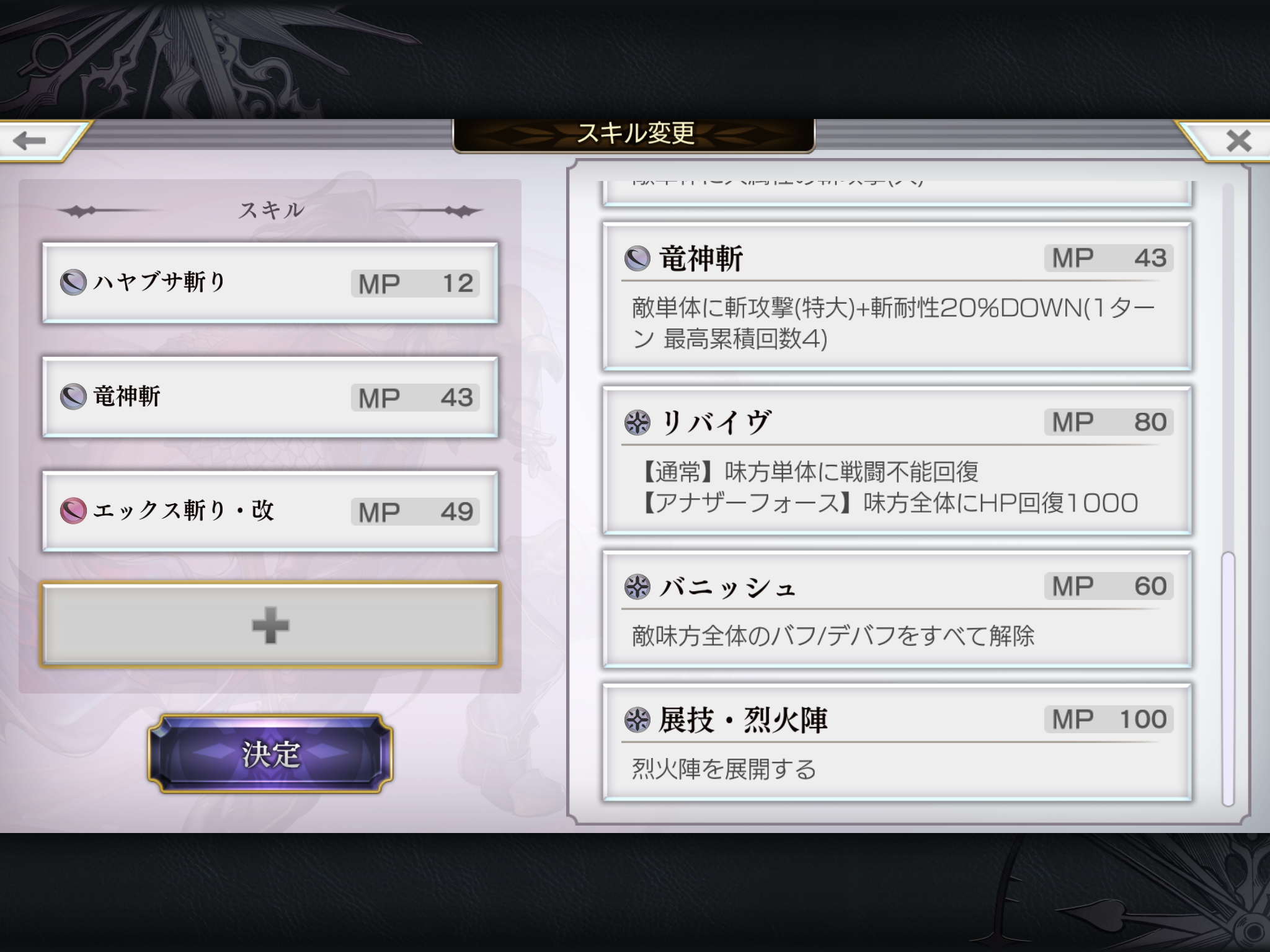1270x952 pixels.
Task: Click the magic icon beside バニッシュ
Action: [637, 586]
